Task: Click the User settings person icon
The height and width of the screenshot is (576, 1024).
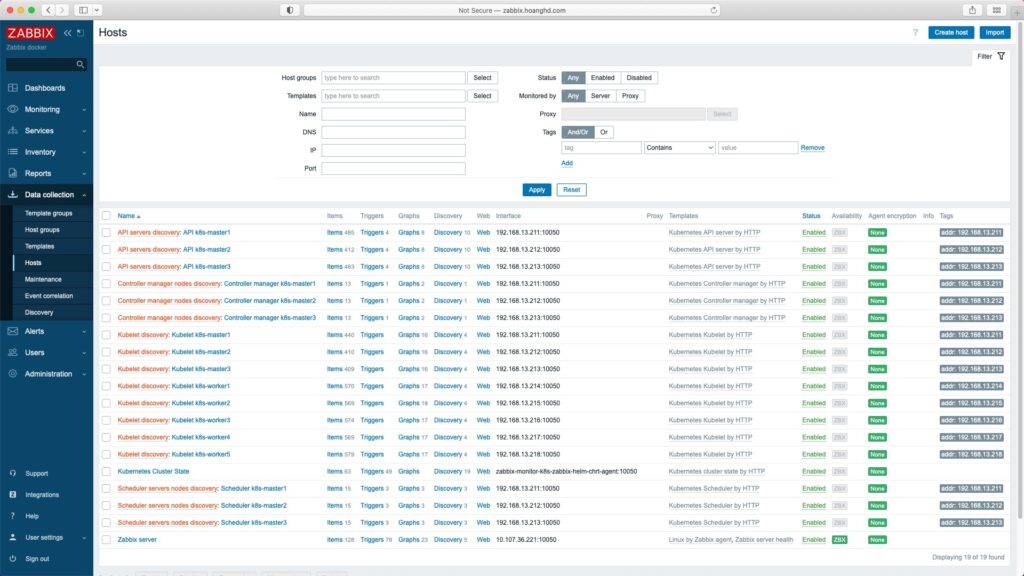Action: tap(12, 537)
